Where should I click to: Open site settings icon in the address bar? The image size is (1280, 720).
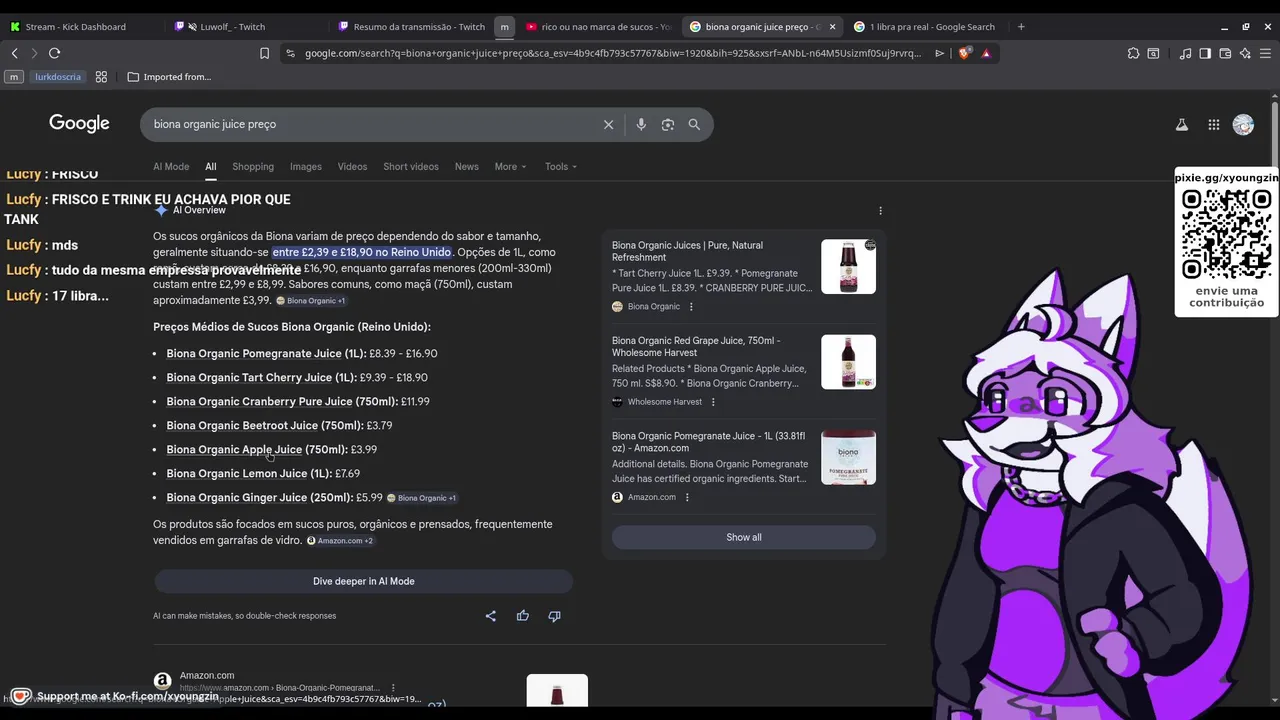[289, 53]
